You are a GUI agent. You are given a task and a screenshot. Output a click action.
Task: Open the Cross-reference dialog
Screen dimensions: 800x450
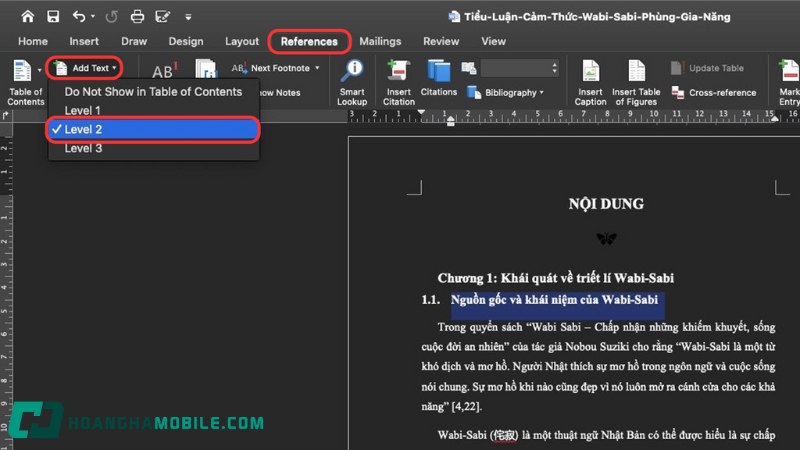[714, 92]
